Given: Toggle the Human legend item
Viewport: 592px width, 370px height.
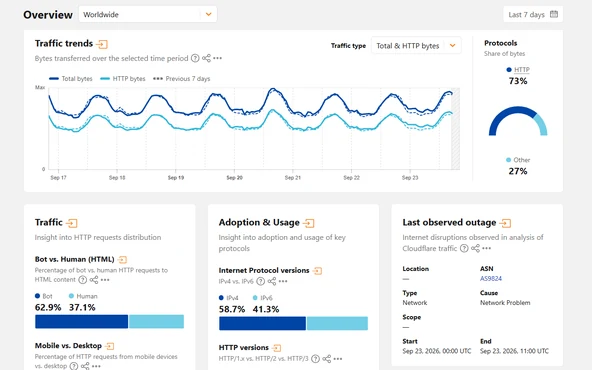Looking at the screenshot, I should click(83, 296).
